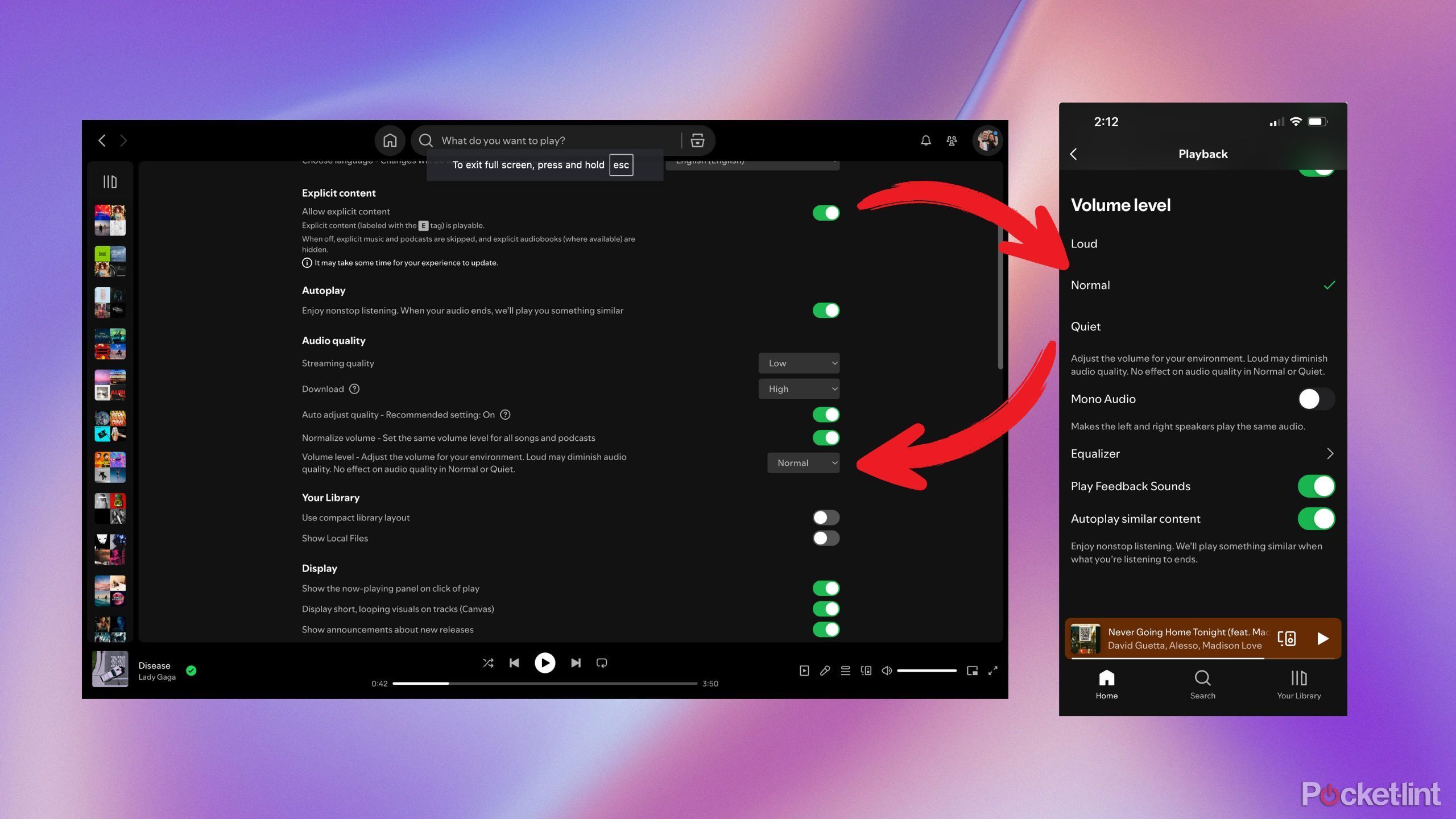1456x819 pixels.
Task: Show lyrics microphone icon
Action: point(825,671)
